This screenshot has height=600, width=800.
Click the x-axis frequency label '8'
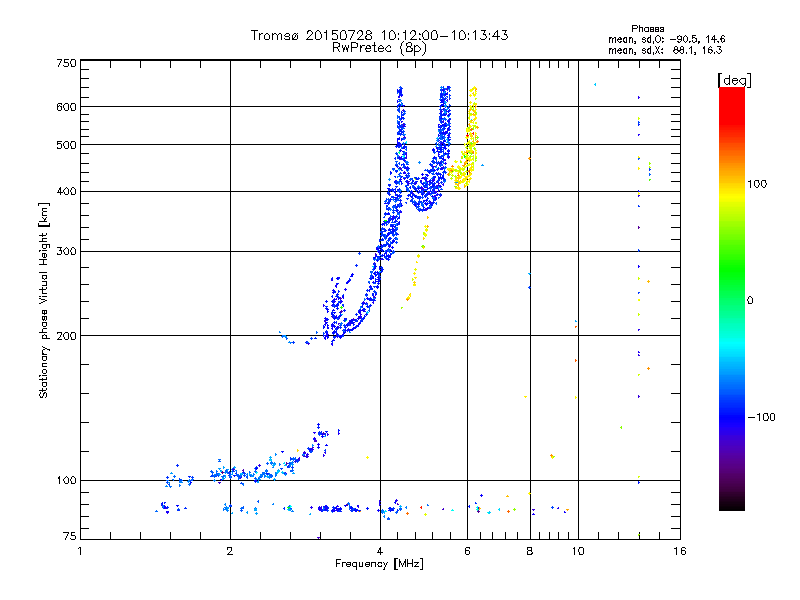point(530,551)
